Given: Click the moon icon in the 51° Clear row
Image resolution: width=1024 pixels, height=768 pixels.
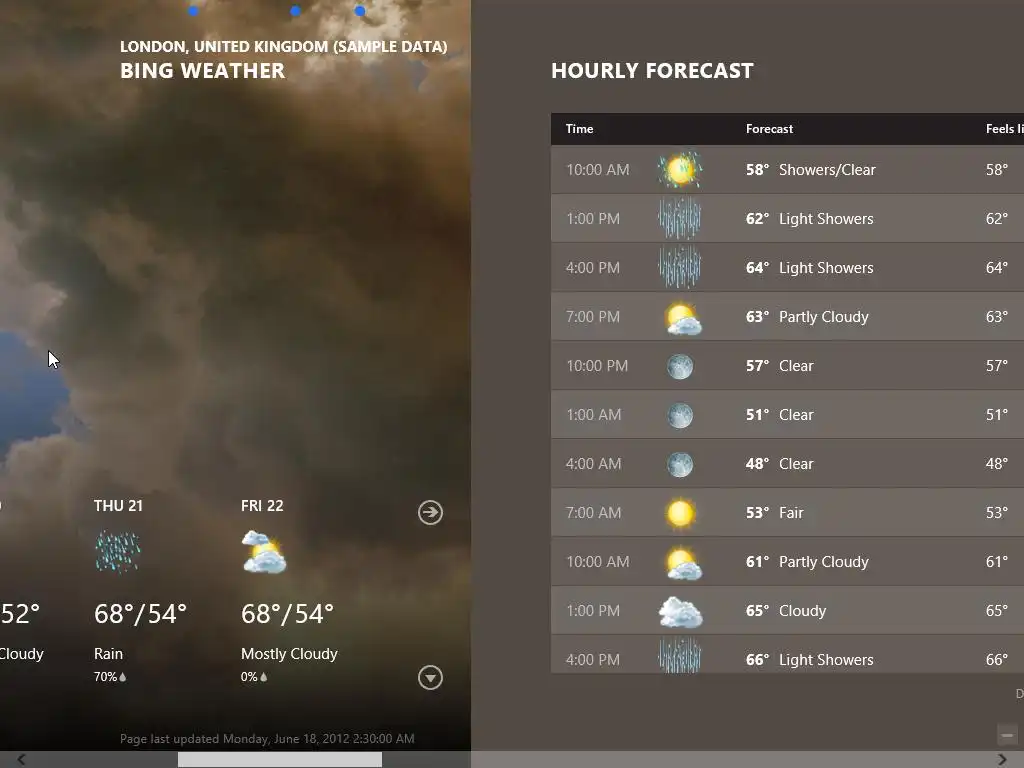Looking at the screenshot, I should click(x=680, y=415).
